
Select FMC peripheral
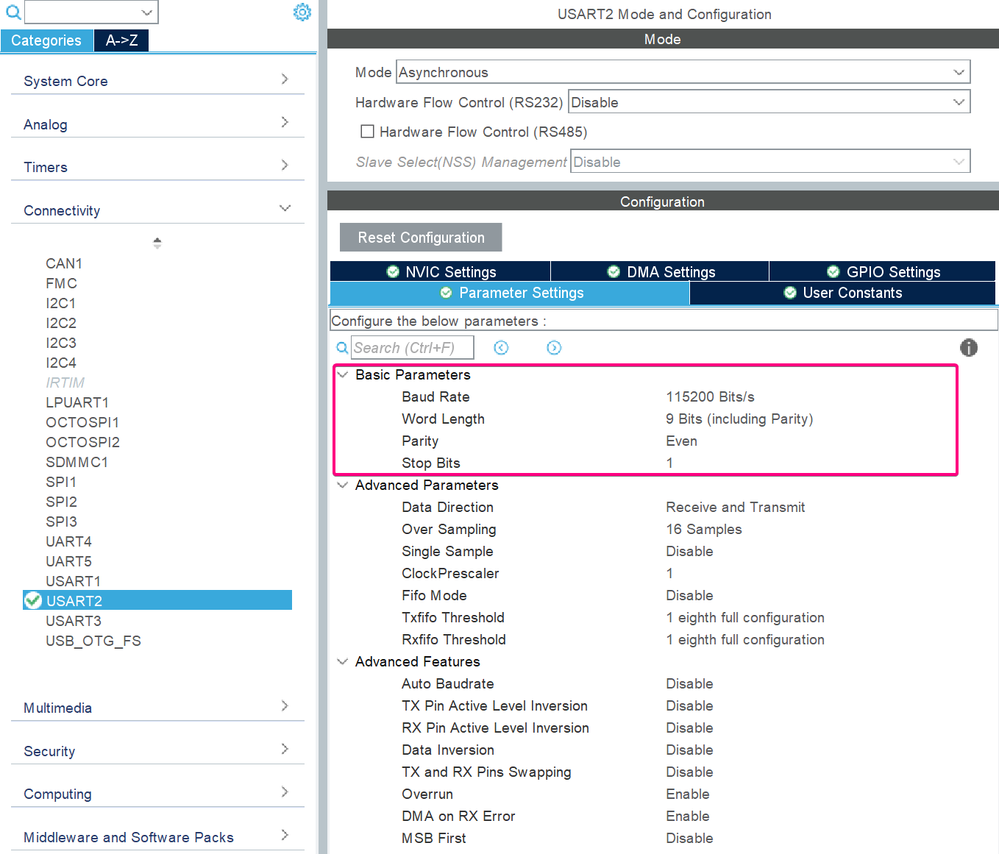coord(61,283)
